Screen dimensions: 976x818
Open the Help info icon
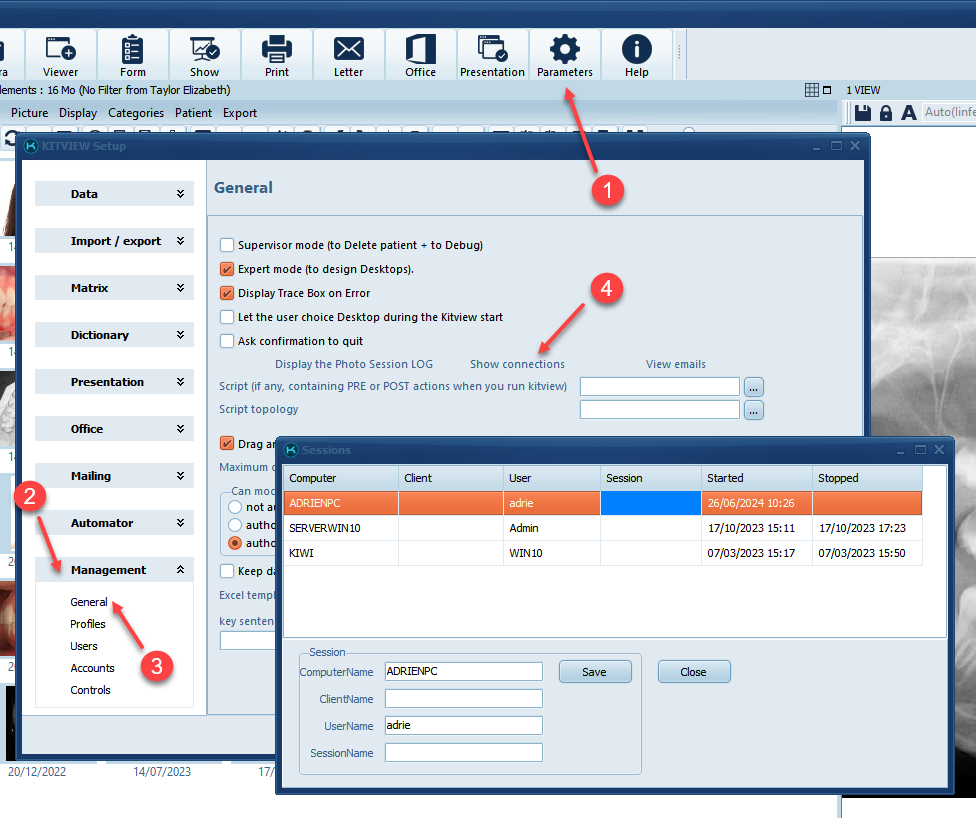point(637,54)
